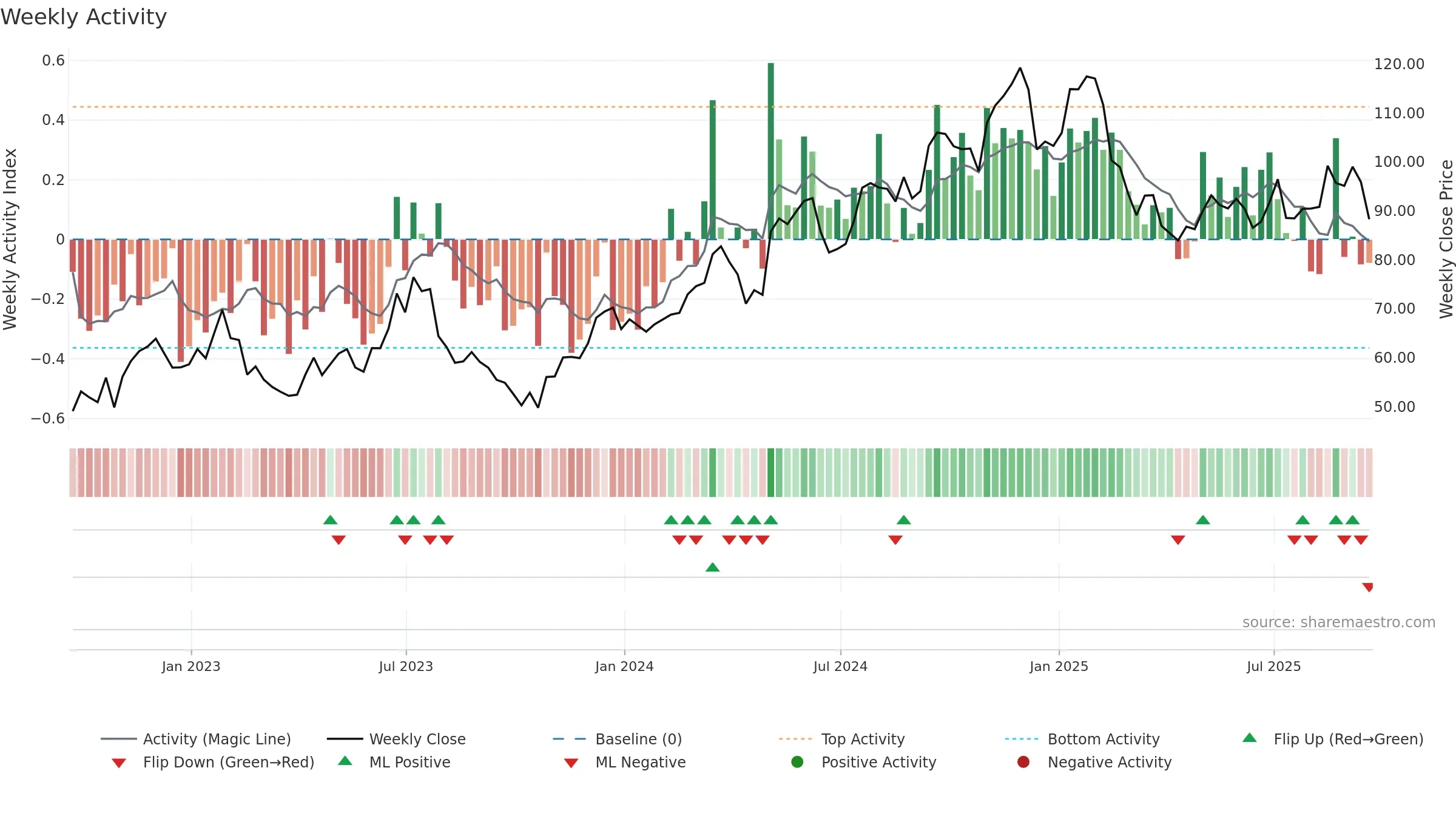This screenshot has height=819, width=1456.
Task: Click red ML Negative marker at far right
Action: coord(1367,587)
